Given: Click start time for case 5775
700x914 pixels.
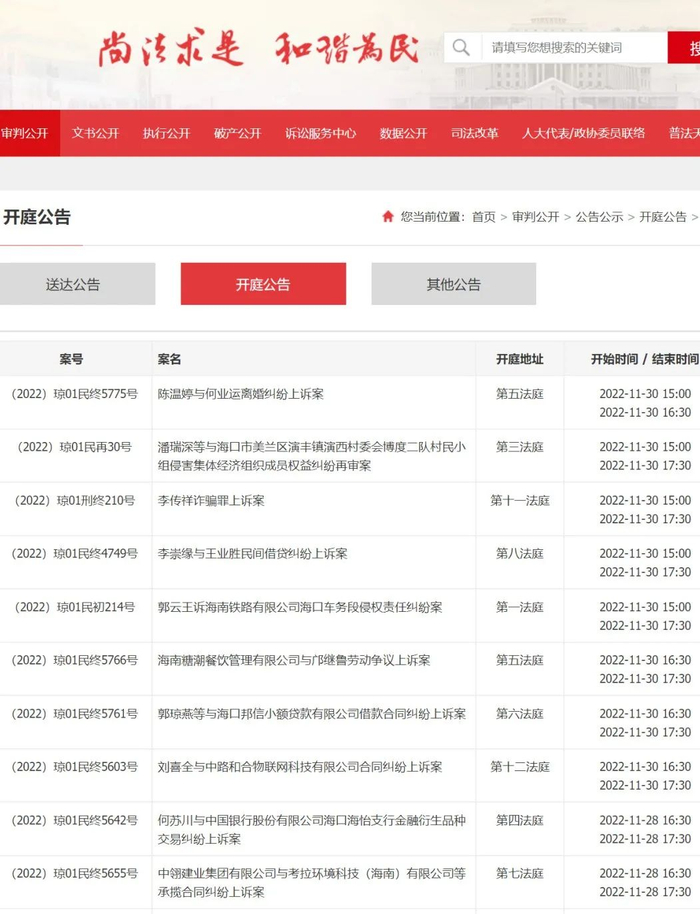Looking at the screenshot, I should (x=645, y=394).
